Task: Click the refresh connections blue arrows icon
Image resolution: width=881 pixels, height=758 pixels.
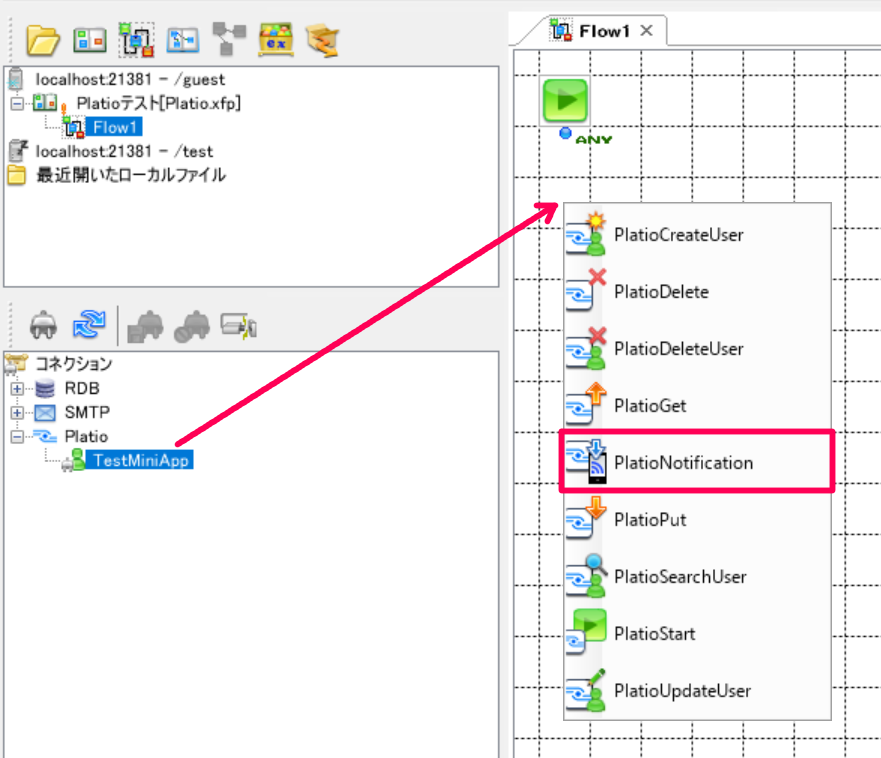Action: tap(89, 324)
